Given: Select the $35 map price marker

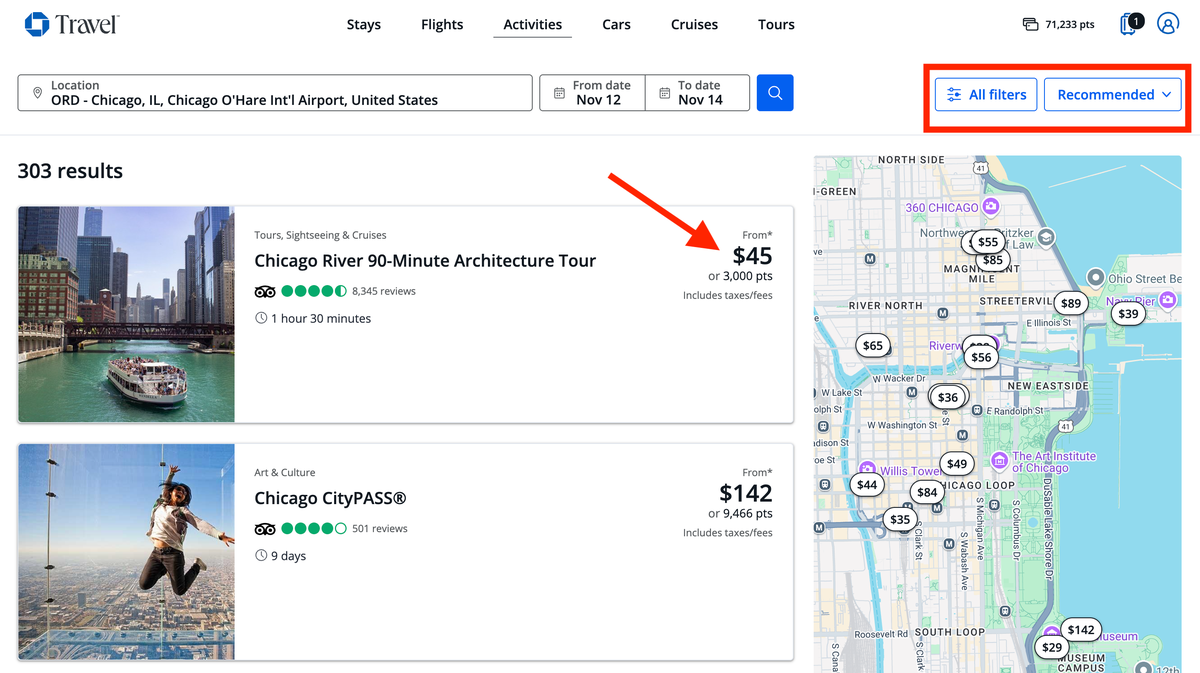Looking at the screenshot, I should 901,519.
